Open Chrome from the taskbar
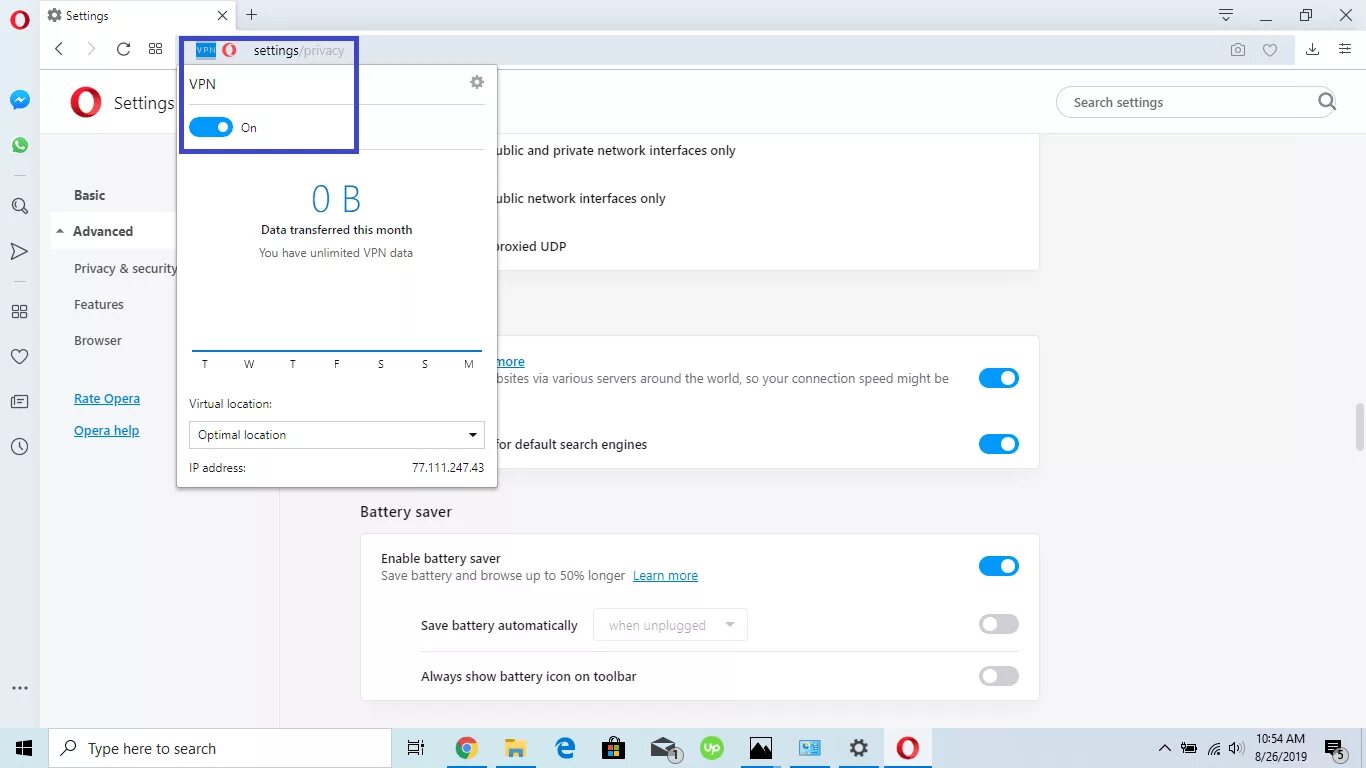Image resolution: width=1366 pixels, height=768 pixels. [466, 748]
